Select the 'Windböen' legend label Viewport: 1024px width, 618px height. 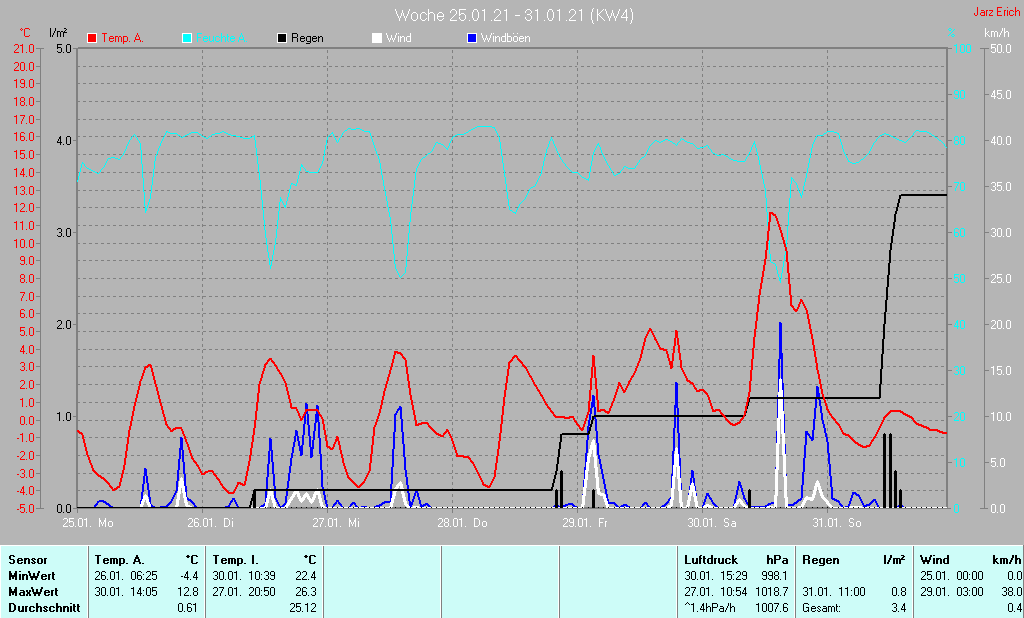click(x=505, y=38)
